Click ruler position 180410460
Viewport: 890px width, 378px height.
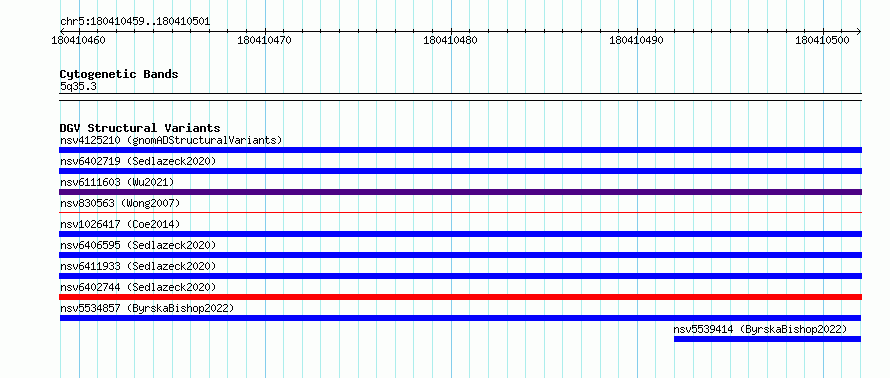[x=78, y=40]
